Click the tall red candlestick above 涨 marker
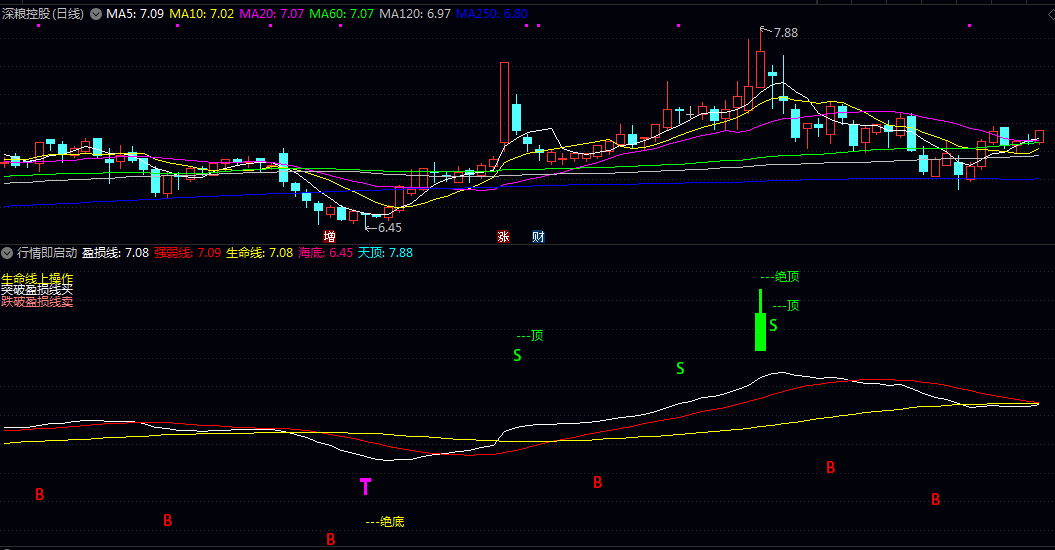Screen dimensions: 1055x550 [504, 102]
